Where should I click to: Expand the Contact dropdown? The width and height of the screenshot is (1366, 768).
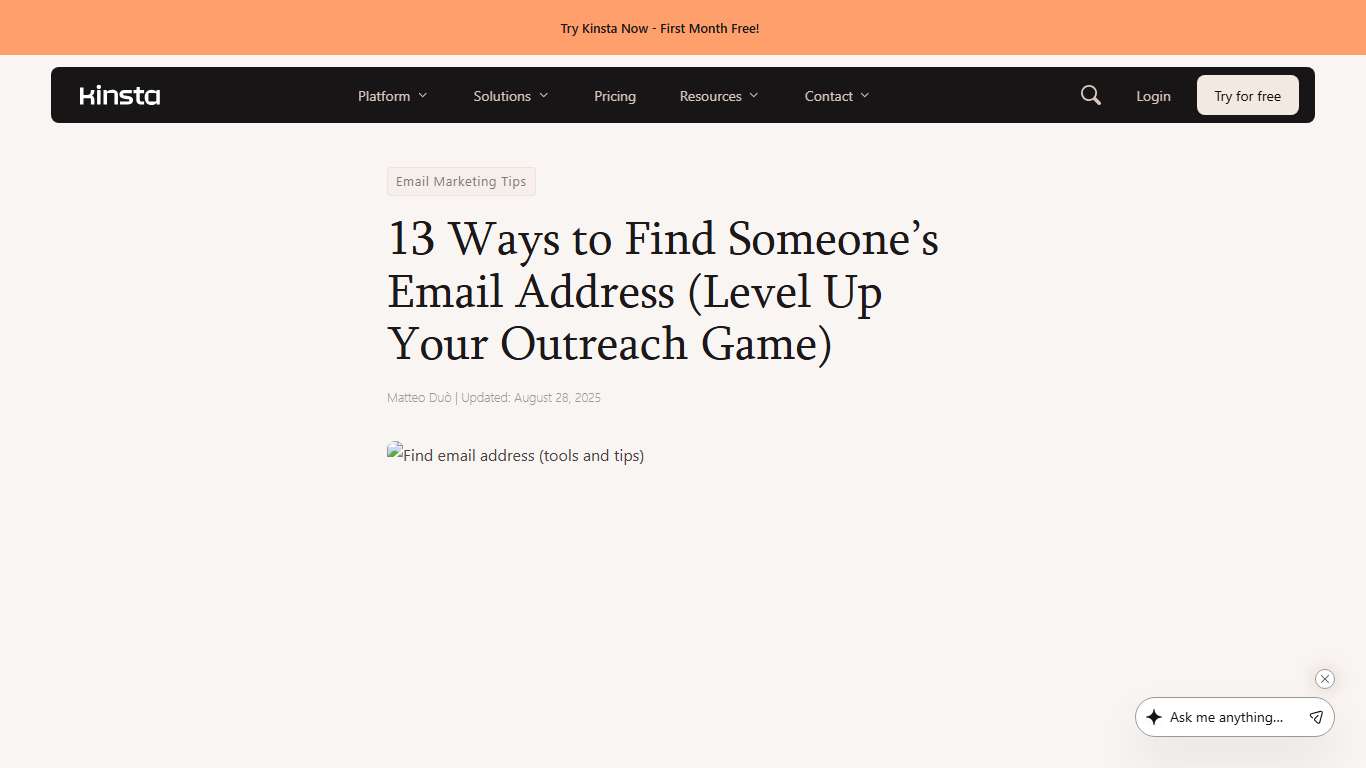(x=836, y=96)
